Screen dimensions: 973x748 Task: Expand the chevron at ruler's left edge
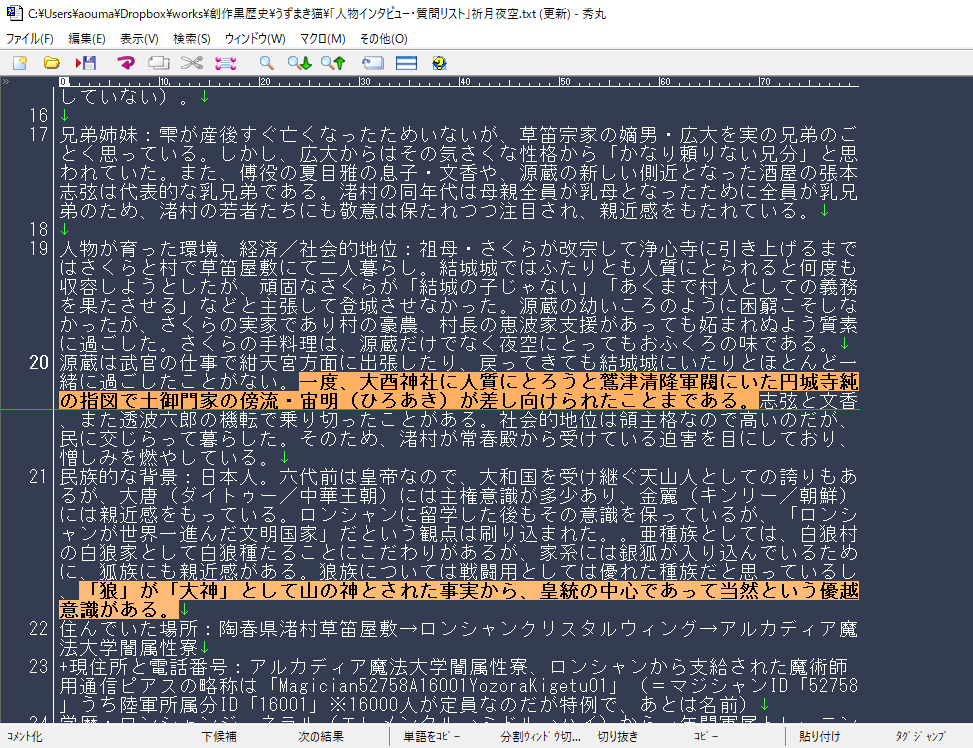7,81
